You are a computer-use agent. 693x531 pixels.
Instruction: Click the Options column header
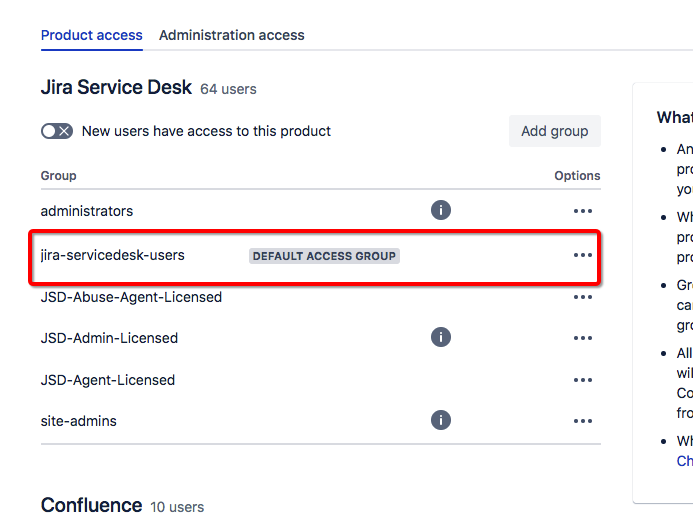[x=577, y=176]
